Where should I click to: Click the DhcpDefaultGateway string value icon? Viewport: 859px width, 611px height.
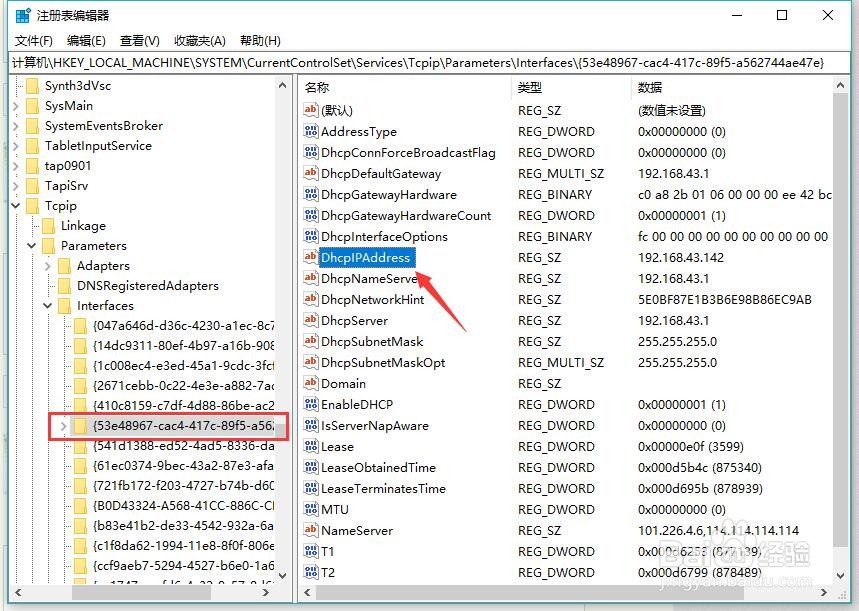coord(311,173)
